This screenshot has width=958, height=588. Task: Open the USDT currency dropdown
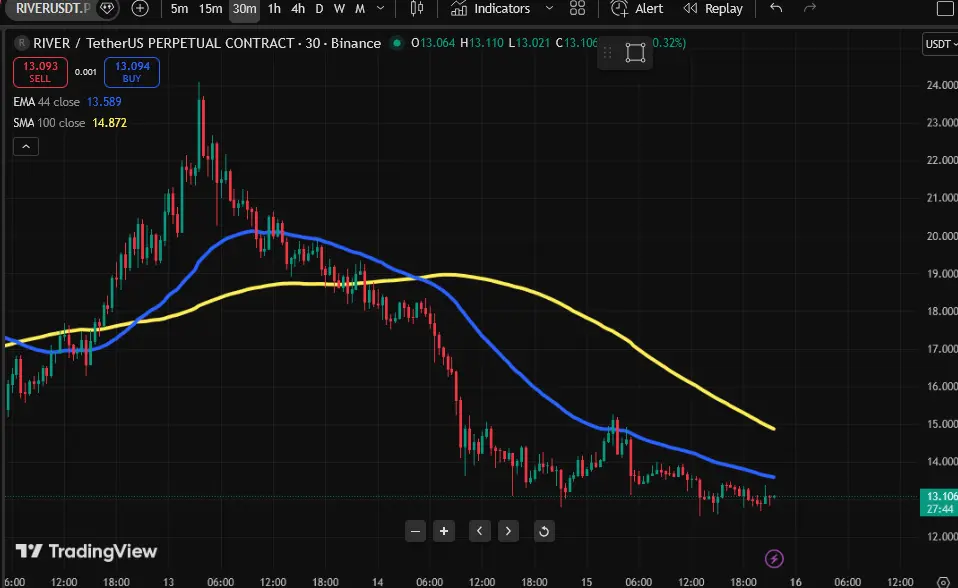pyautogui.click(x=940, y=44)
